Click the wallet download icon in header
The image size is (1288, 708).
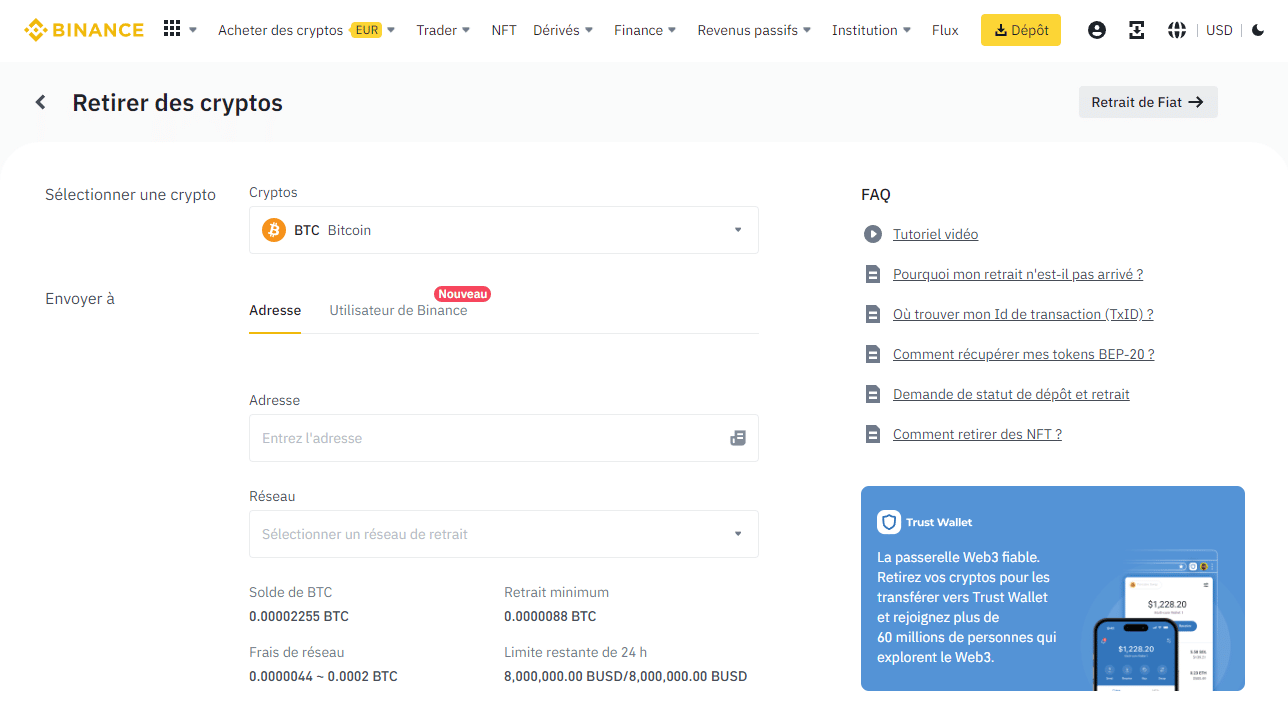click(1137, 30)
